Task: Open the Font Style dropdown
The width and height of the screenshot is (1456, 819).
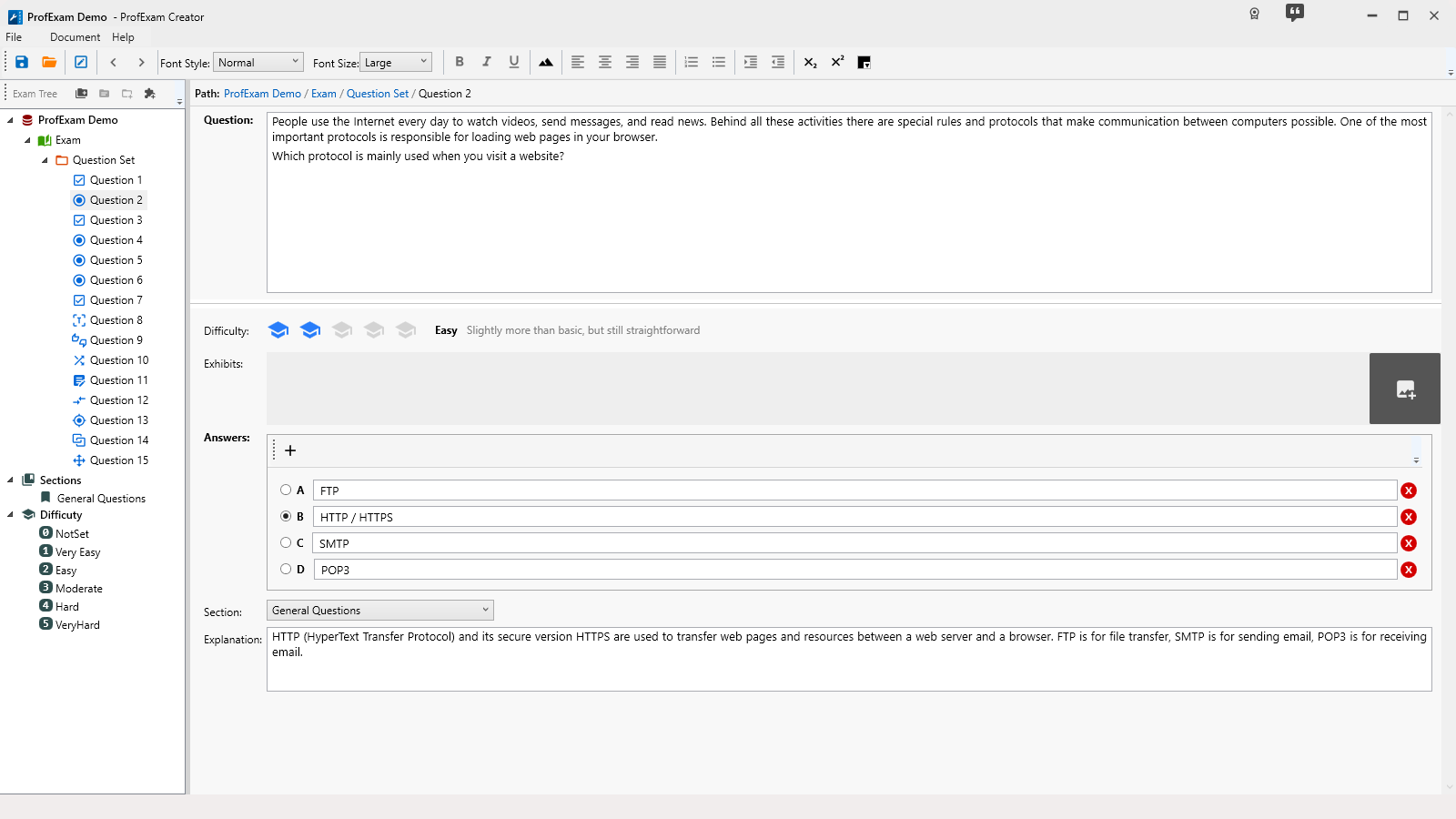Action: pyautogui.click(x=258, y=62)
